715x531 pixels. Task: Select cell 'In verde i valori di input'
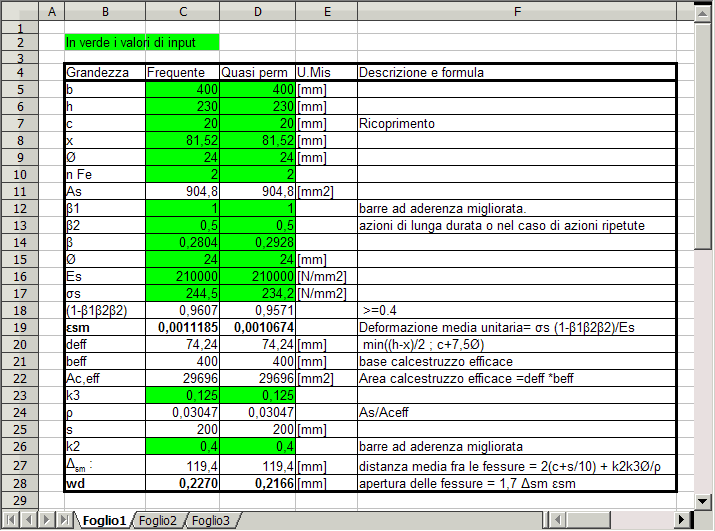[142, 42]
